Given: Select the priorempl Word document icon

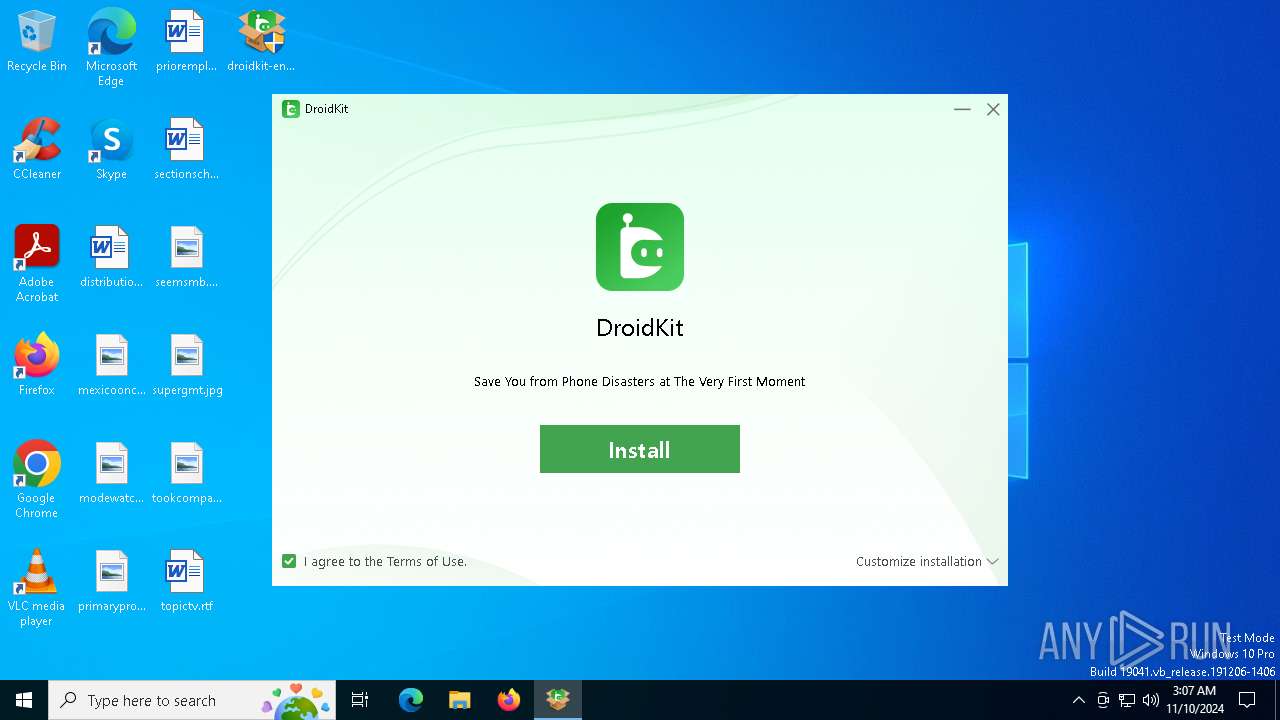Looking at the screenshot, I should pos(186,42).
